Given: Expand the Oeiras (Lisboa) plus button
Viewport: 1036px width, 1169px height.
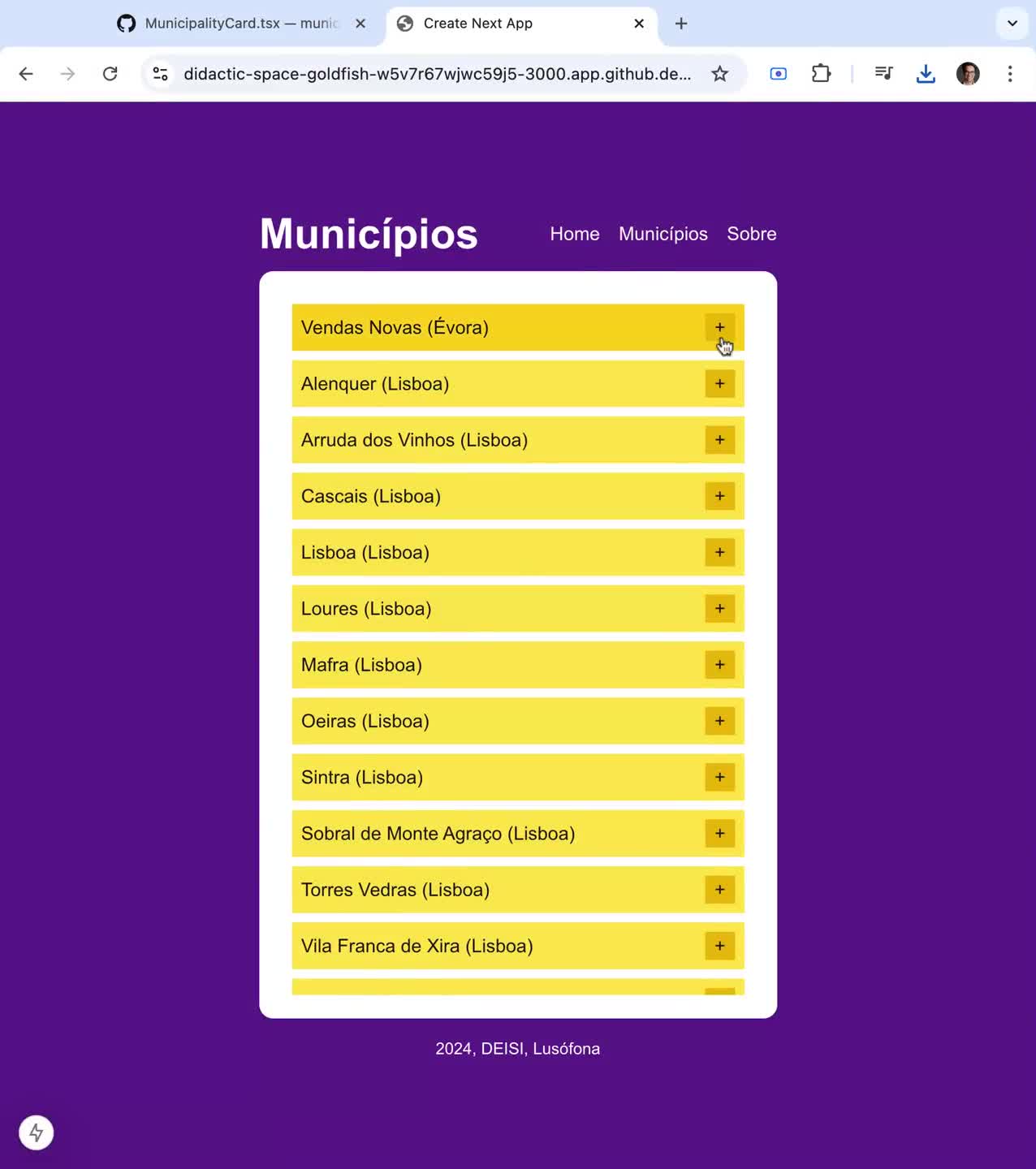Looking at the screenshot, I should pyautogui.click(x=719, y=721).
